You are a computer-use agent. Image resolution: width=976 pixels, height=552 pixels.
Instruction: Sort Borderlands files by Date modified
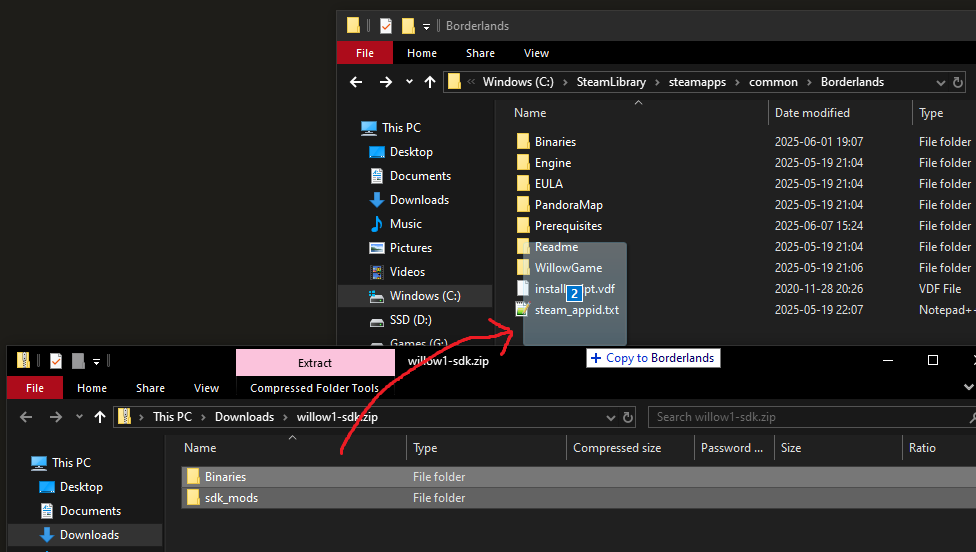tap(812, 113)
